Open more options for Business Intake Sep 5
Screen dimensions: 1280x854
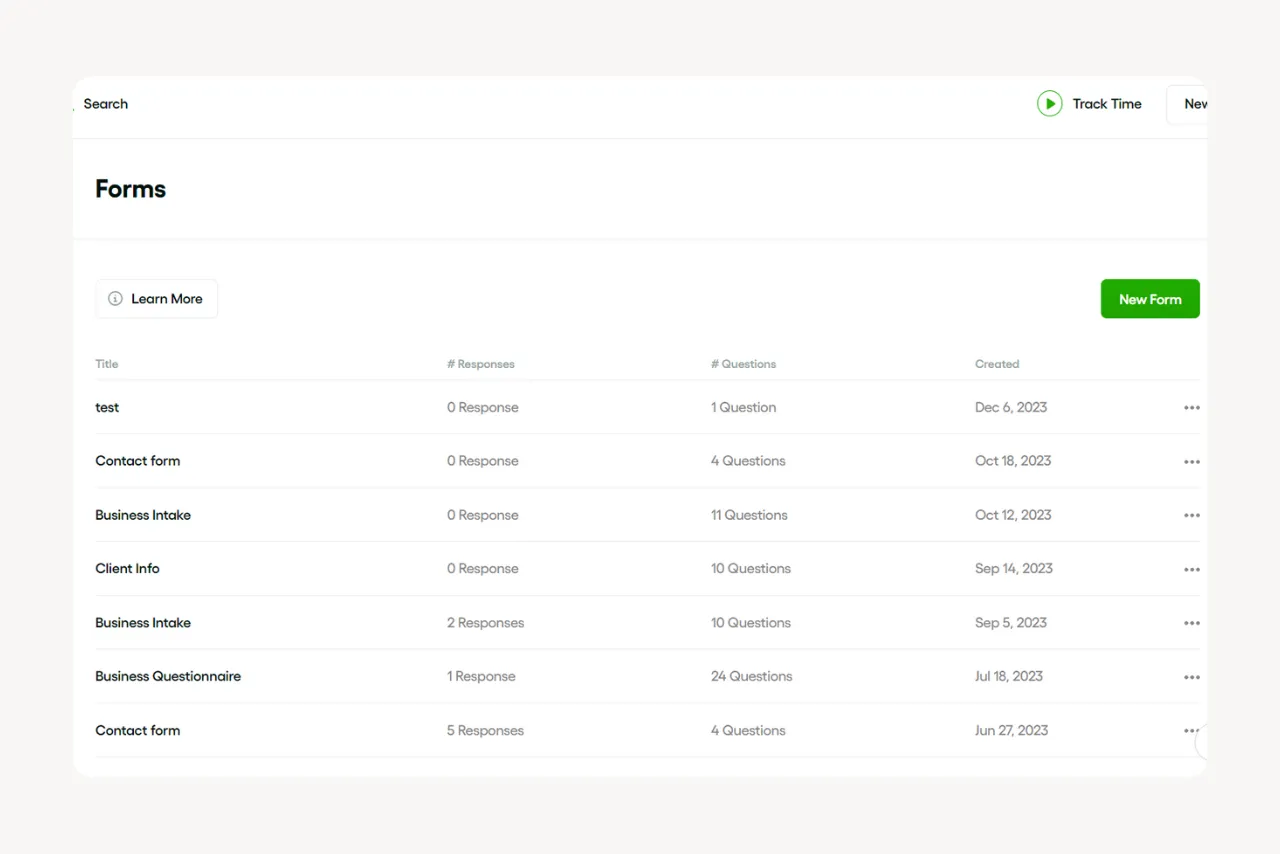(1191, 623)
